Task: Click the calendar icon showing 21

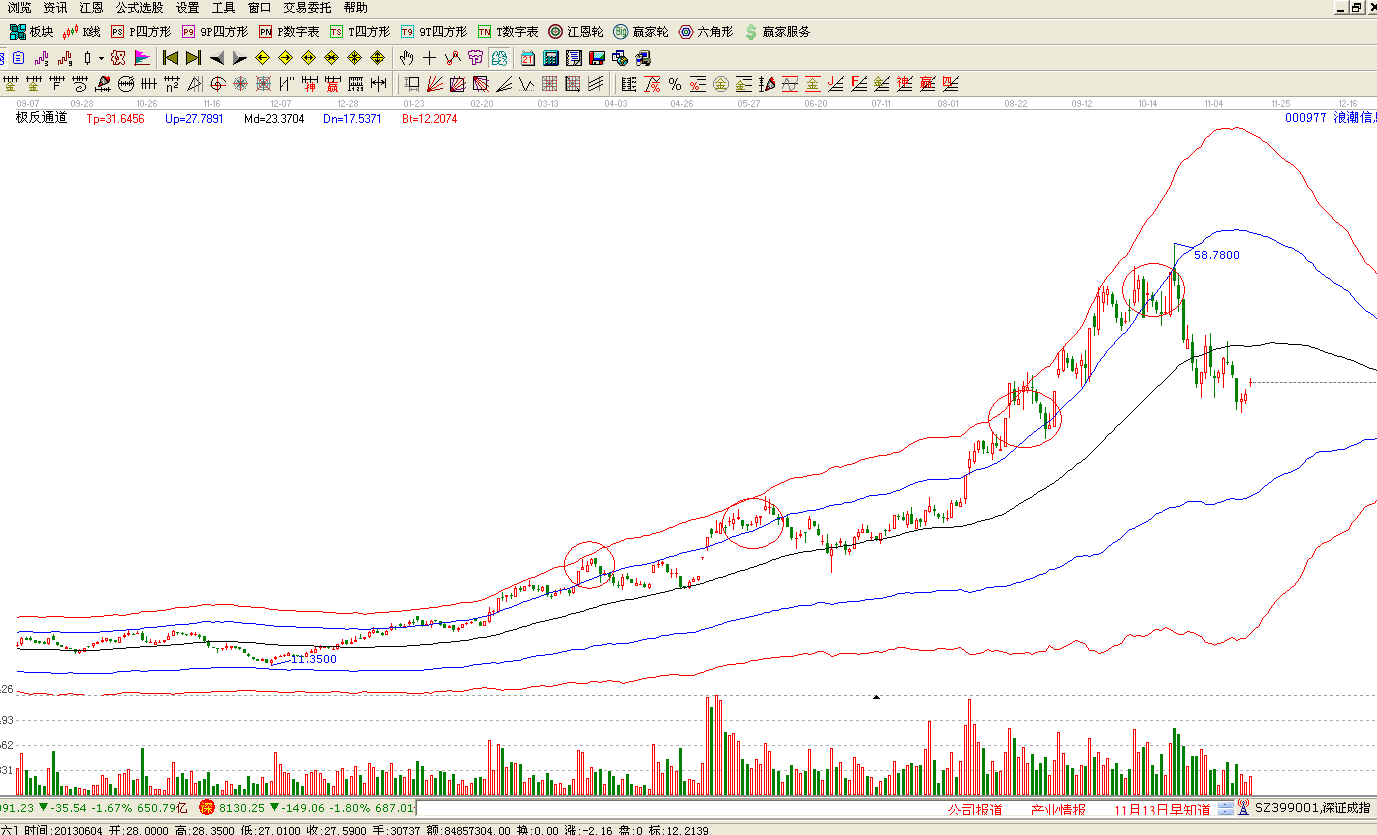Action: coord(527,58)
